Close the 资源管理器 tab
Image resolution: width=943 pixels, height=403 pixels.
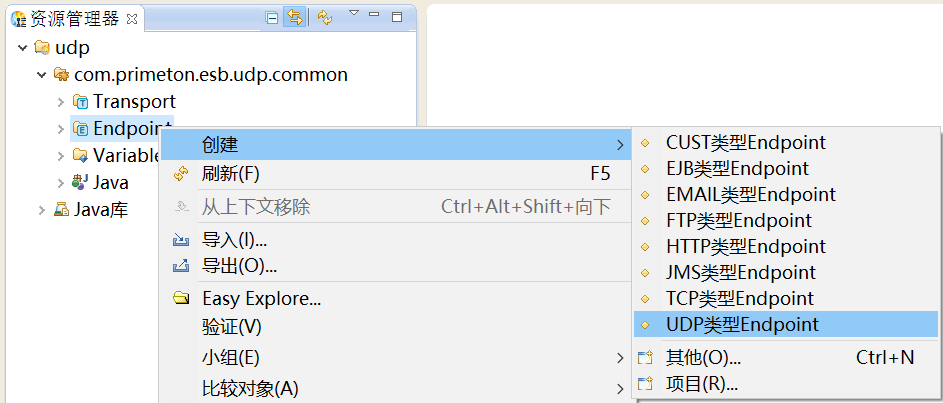132,18
